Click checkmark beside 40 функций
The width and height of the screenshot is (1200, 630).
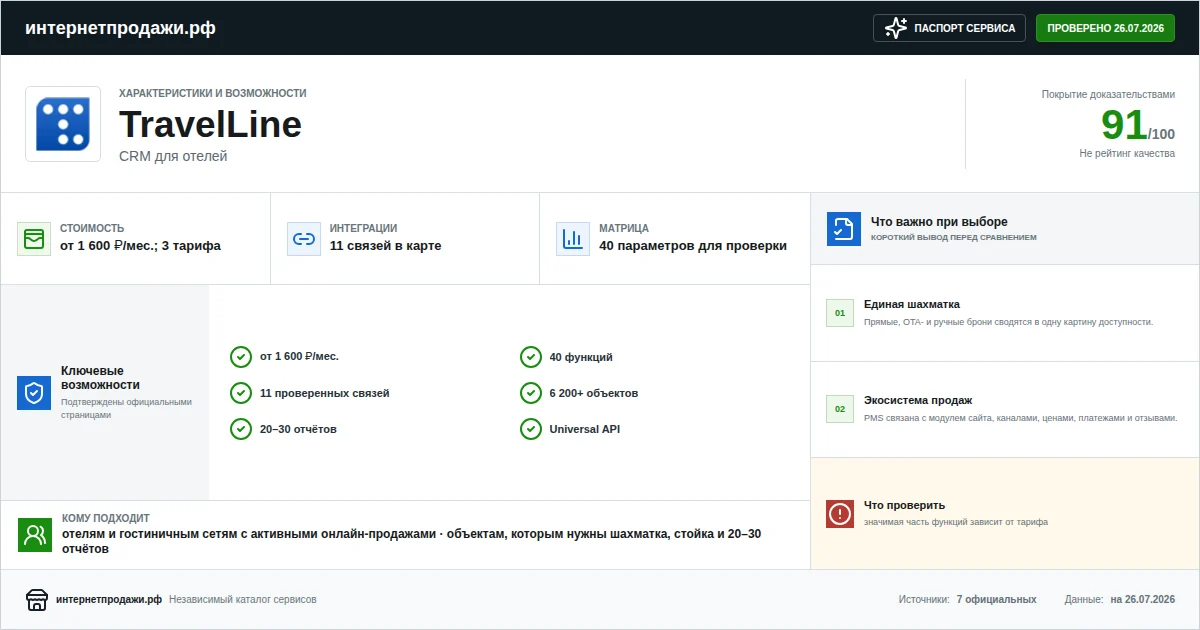[x=531, y=357]
